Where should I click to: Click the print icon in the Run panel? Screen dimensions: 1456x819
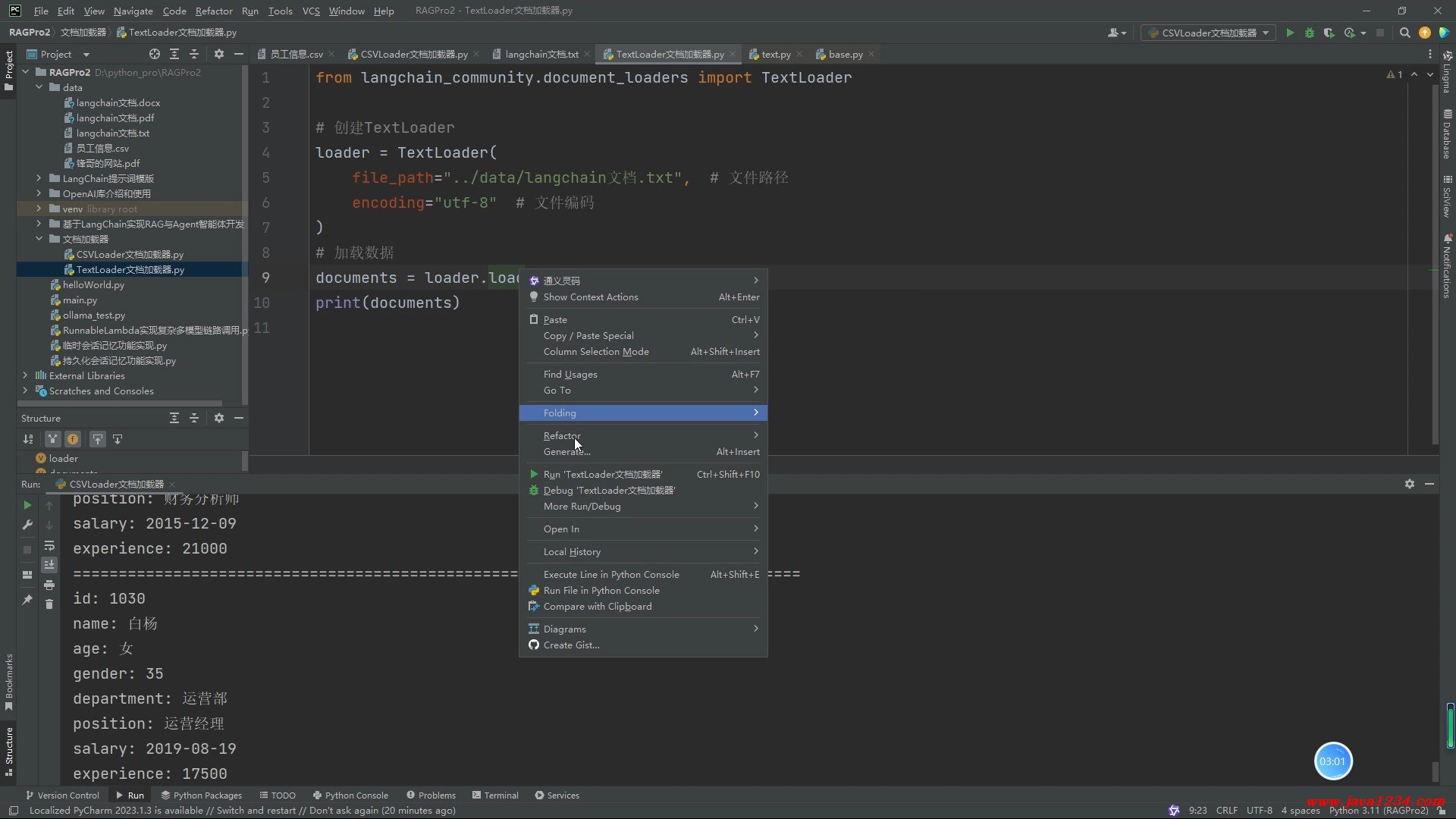49,585
